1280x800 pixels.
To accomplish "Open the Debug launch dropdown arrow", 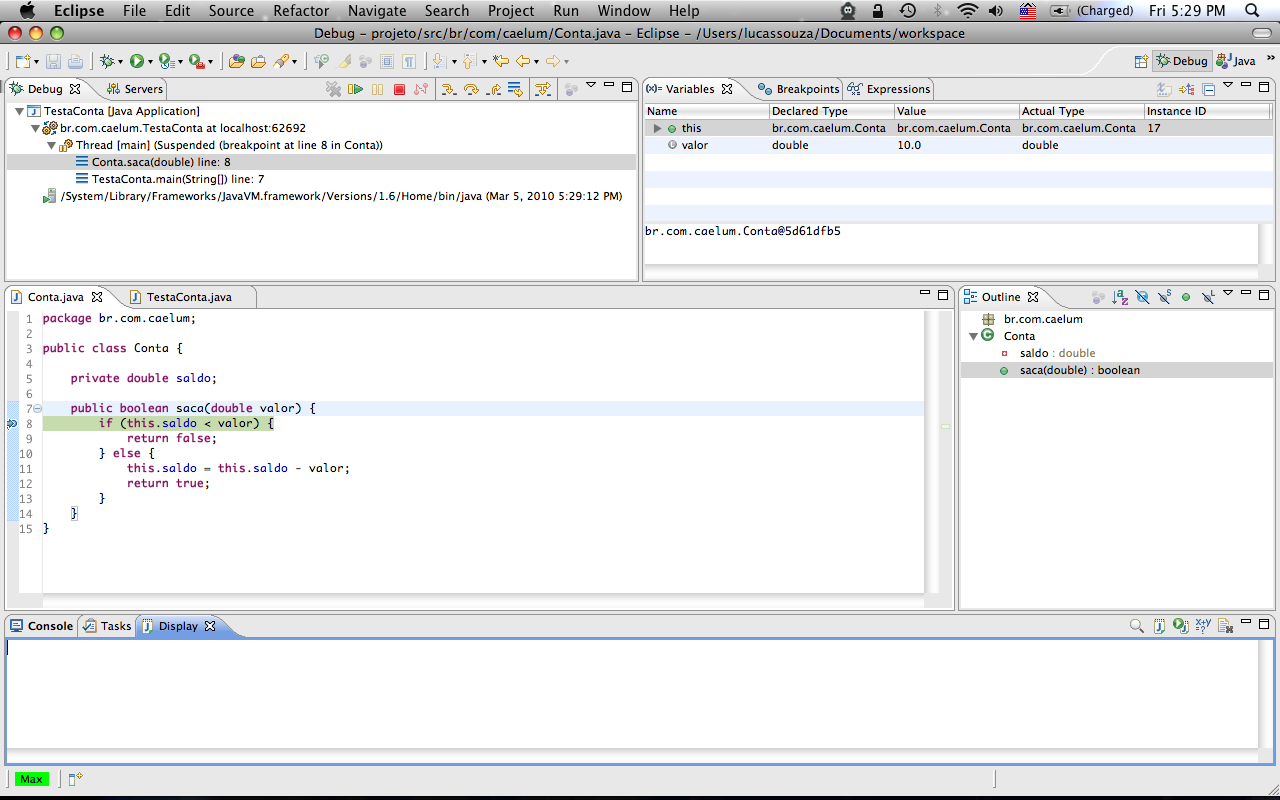I will coord(121,62).
